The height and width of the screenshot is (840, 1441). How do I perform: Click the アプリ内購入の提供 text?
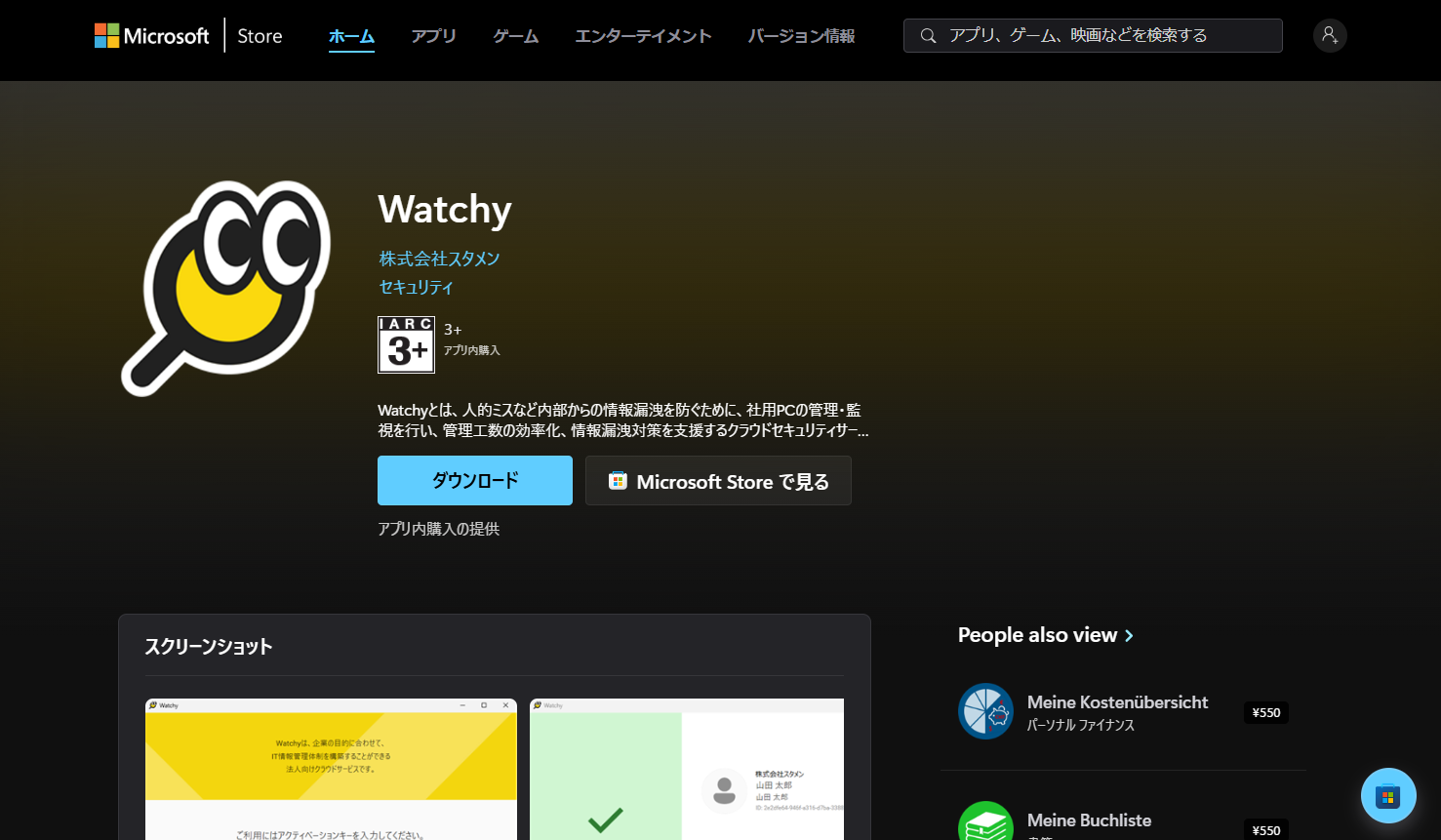coord(438,529)
